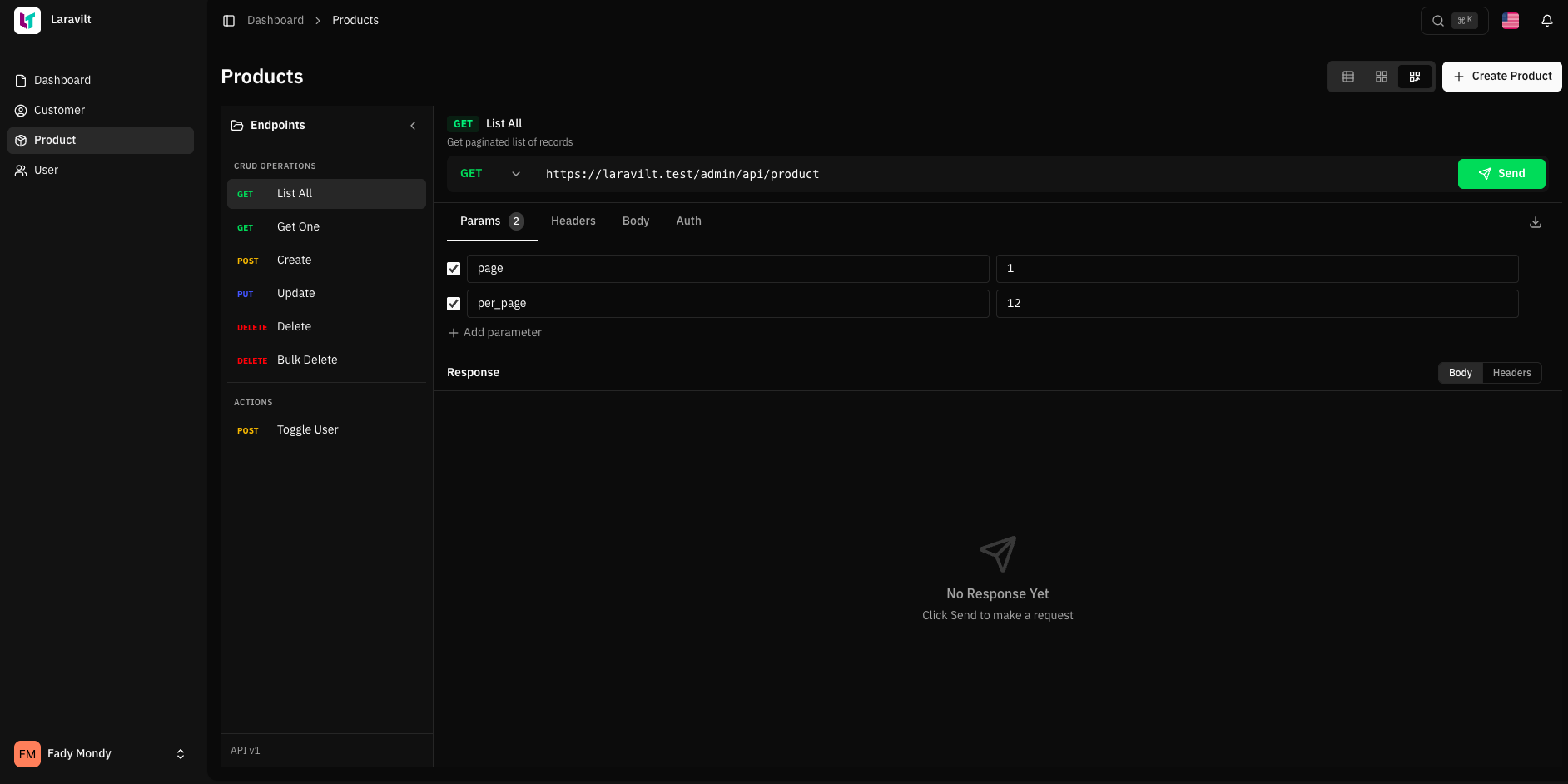
Task: Download the API response
Action: click(1536, 222)
